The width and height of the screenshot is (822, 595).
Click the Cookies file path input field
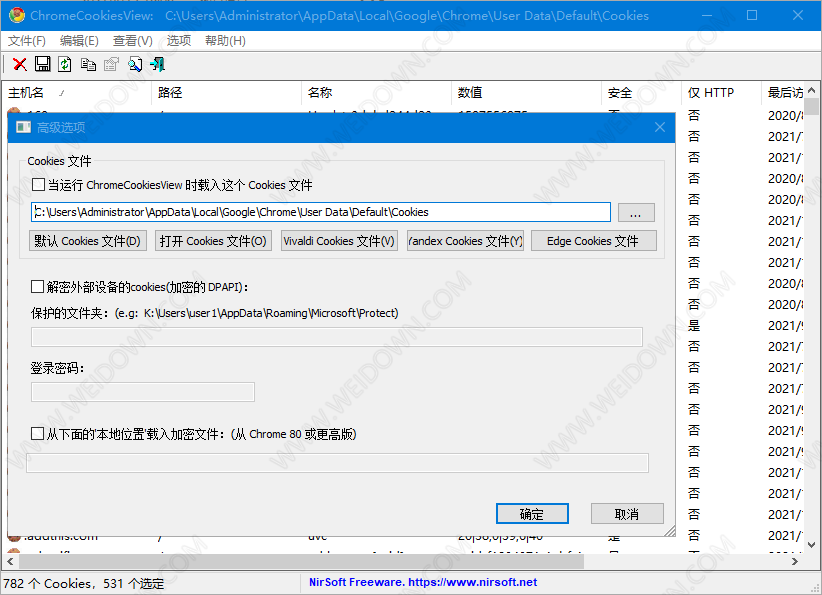tap(321, 212)
